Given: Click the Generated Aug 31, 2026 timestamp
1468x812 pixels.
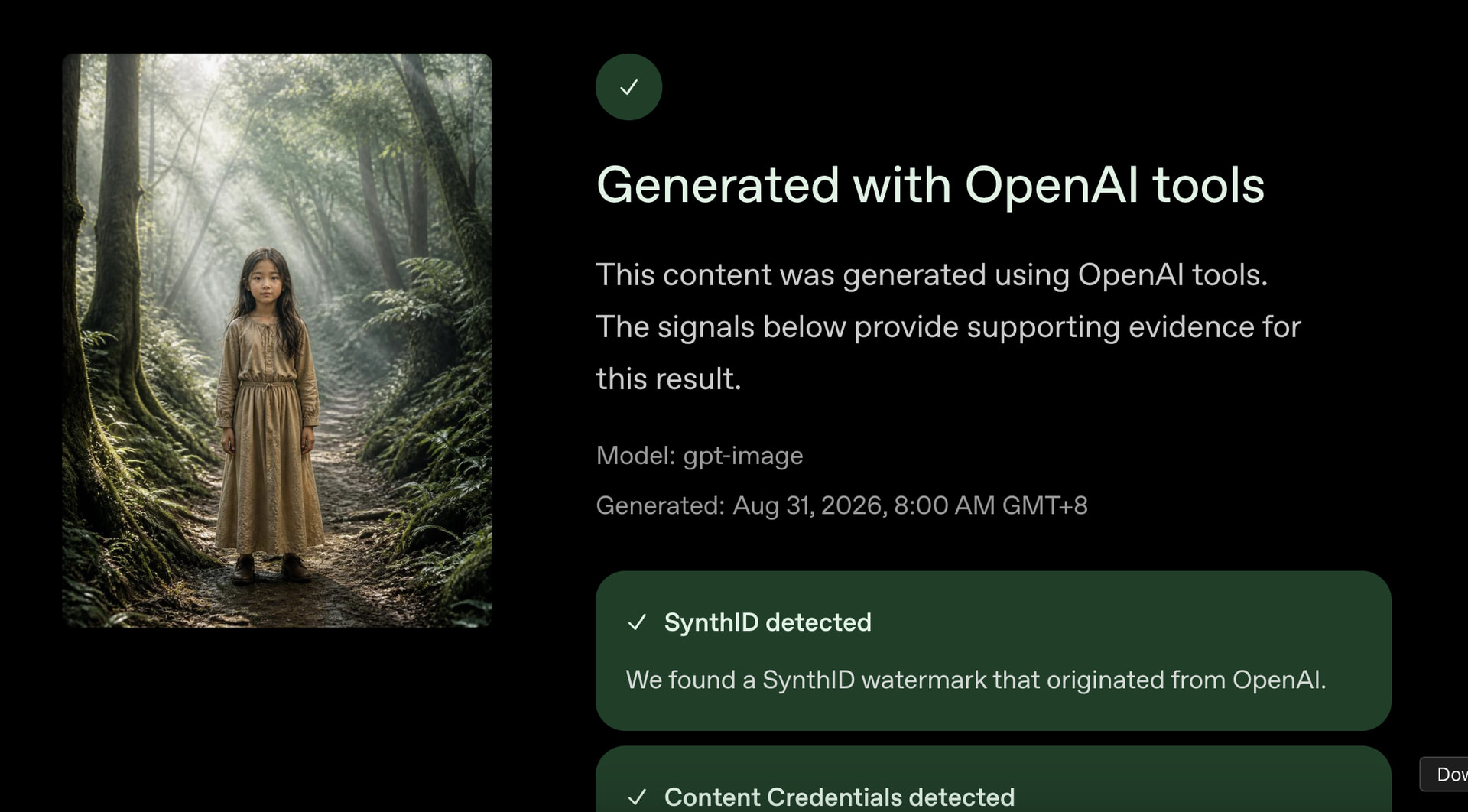Looking at the screenshot, I should 842,505.
